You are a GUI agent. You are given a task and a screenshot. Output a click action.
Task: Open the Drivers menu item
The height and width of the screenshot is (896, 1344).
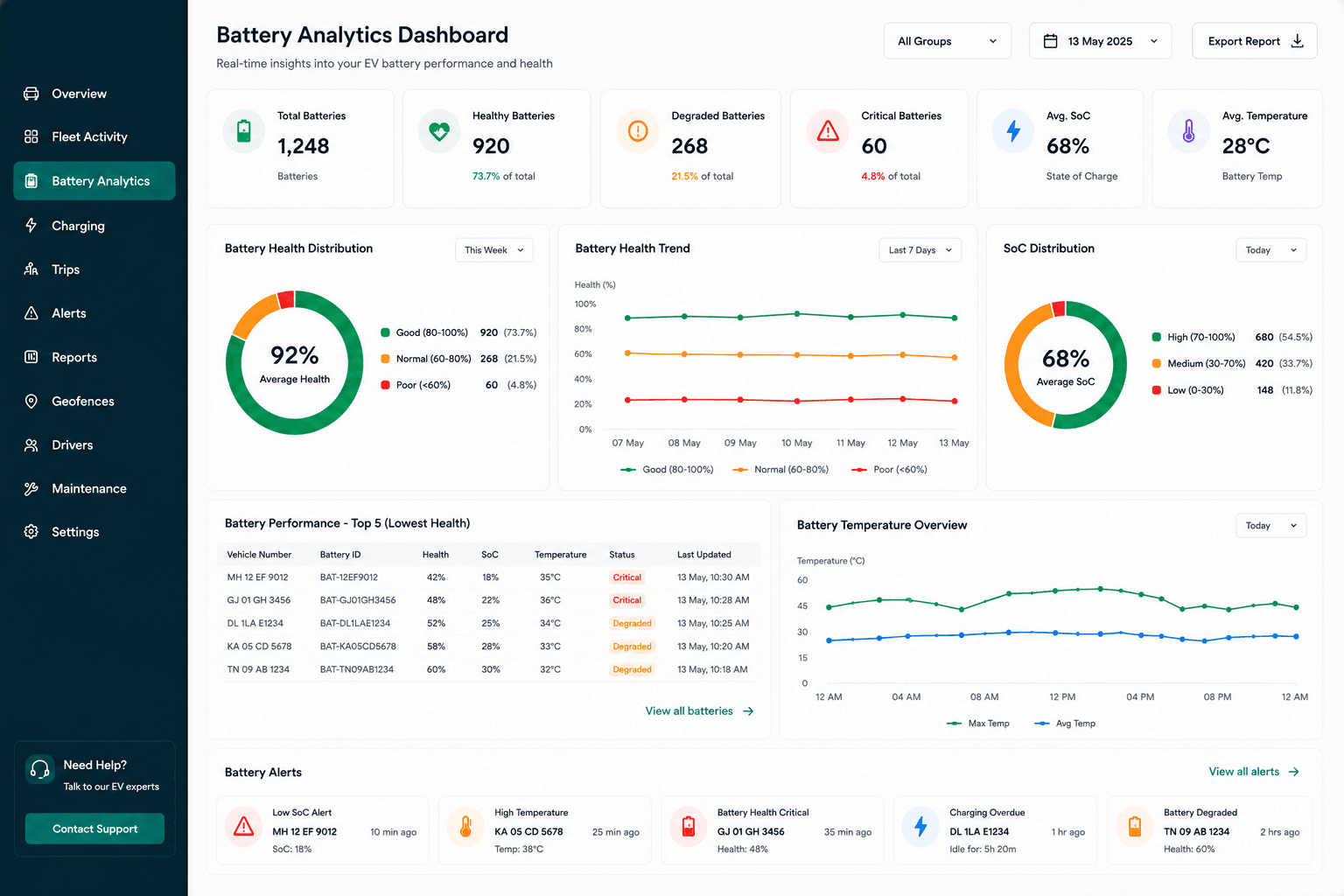click(x=94, y=444)
